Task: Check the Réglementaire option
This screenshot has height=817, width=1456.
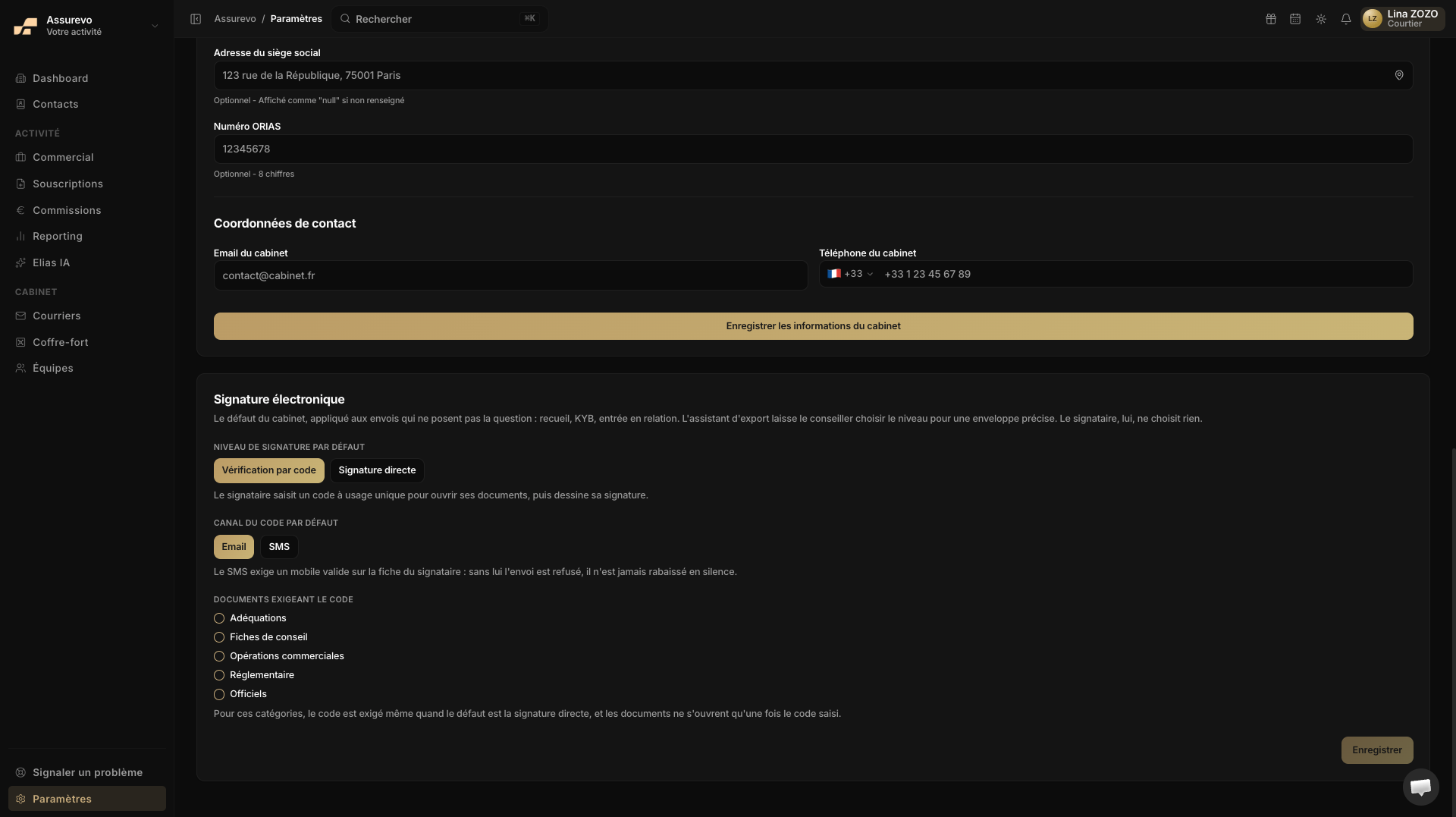Action: [219, 676]
